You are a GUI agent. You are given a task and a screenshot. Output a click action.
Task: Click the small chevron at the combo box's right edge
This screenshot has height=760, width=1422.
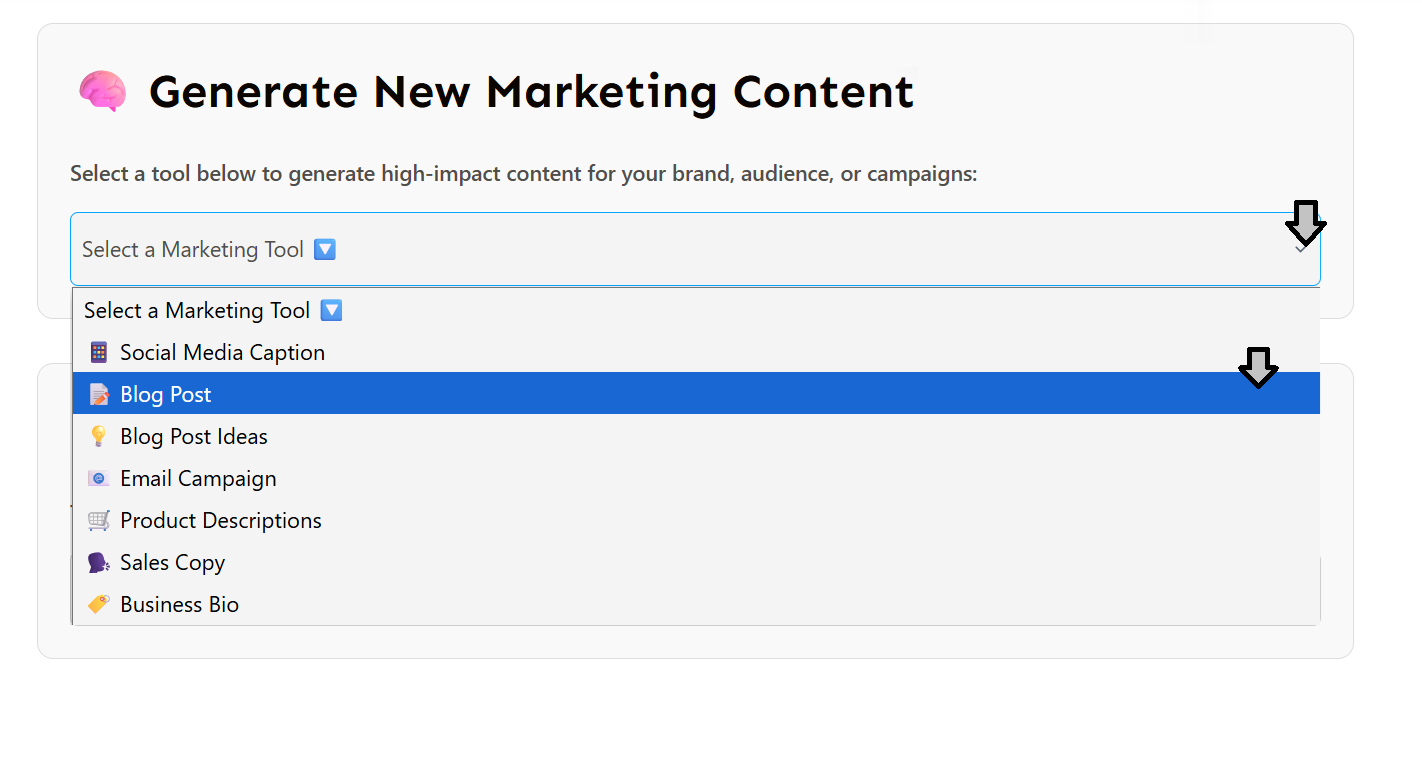1300,249
